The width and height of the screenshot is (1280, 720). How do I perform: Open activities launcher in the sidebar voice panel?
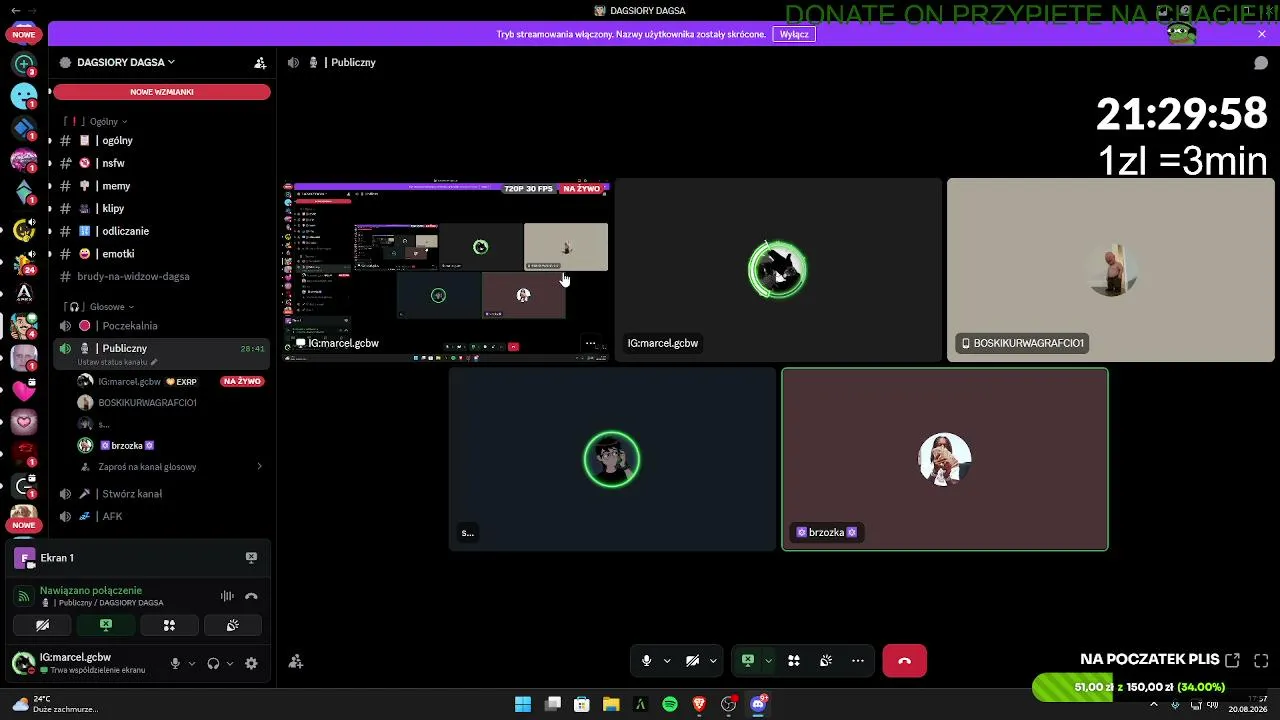(x=169, y=625)
